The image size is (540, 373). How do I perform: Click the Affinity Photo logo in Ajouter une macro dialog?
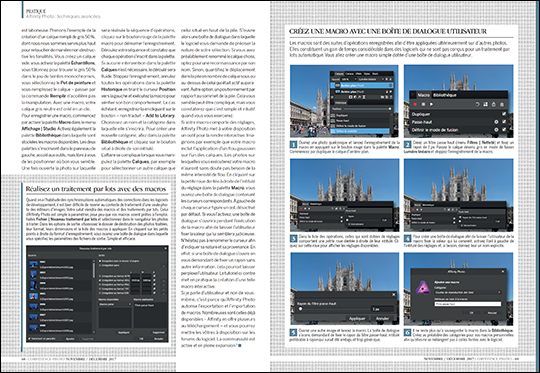(x=423, y=288)
